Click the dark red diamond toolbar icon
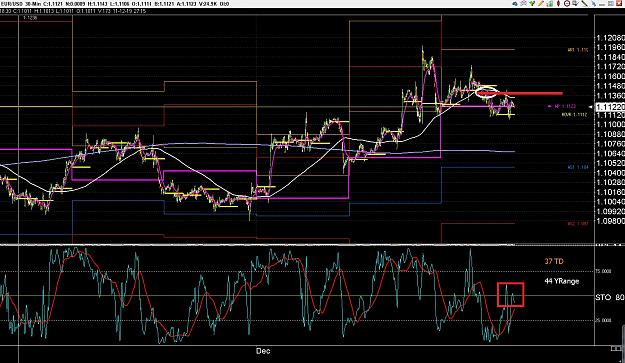The height and width of the screenshot is (363, 625). (x=558, y=4)
